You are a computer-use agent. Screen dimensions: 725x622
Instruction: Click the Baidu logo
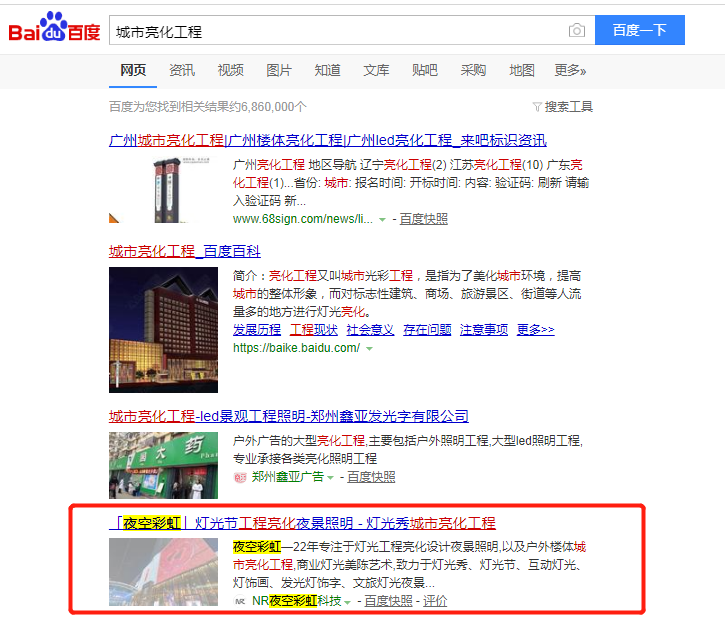(x=54, y=27)
